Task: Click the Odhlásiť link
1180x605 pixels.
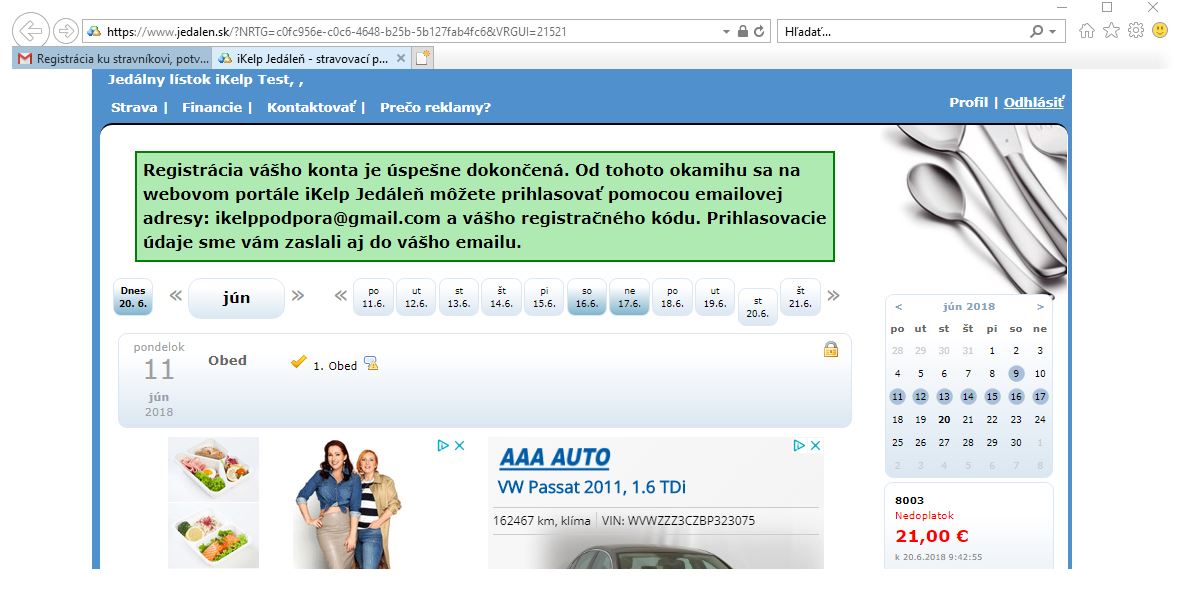Action: 1033,102
